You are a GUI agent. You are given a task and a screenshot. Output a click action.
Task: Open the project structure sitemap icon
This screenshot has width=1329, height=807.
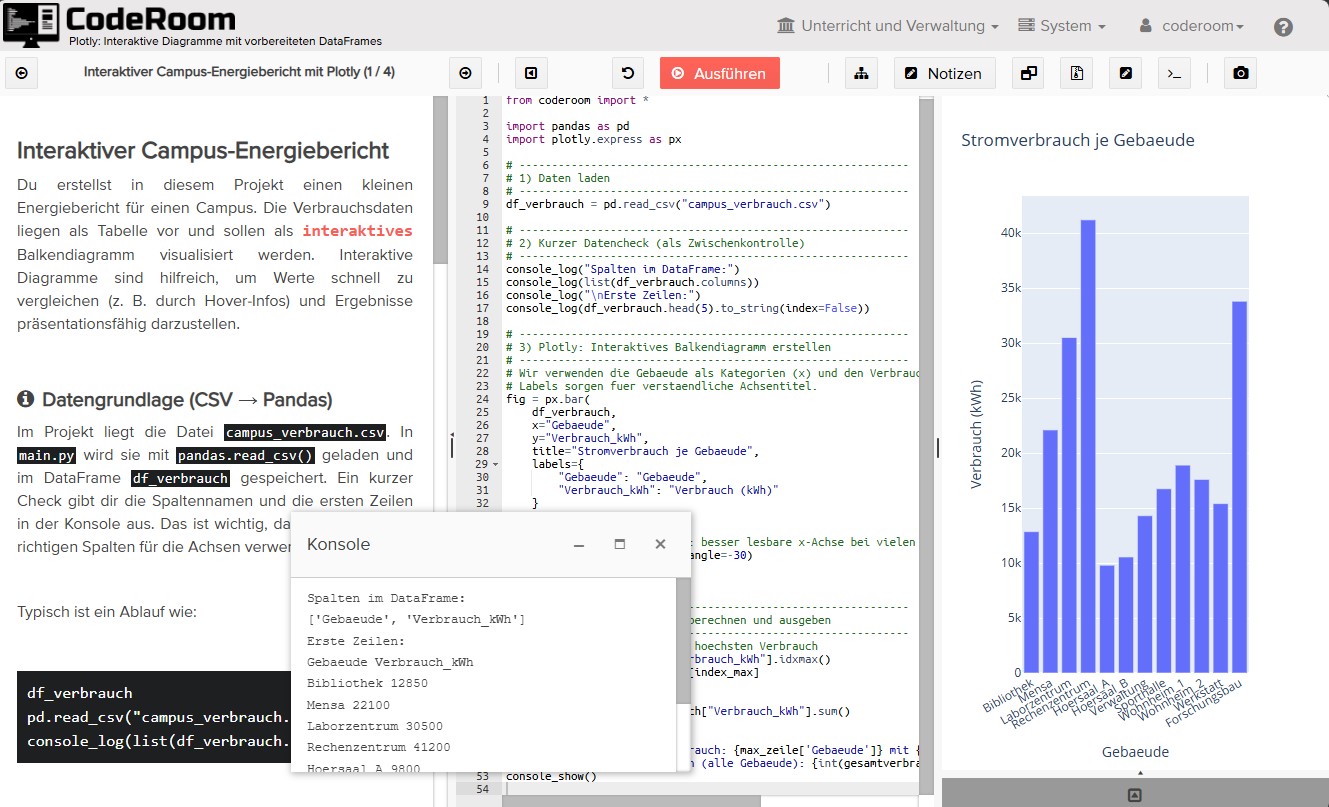point(861,73)
